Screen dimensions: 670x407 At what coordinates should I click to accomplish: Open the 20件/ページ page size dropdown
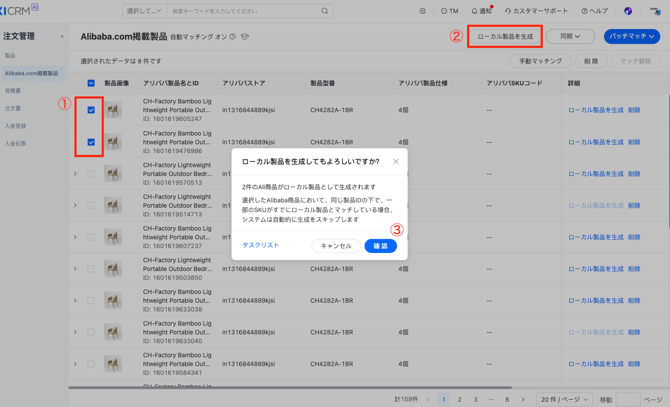click(x=563, y=399)
